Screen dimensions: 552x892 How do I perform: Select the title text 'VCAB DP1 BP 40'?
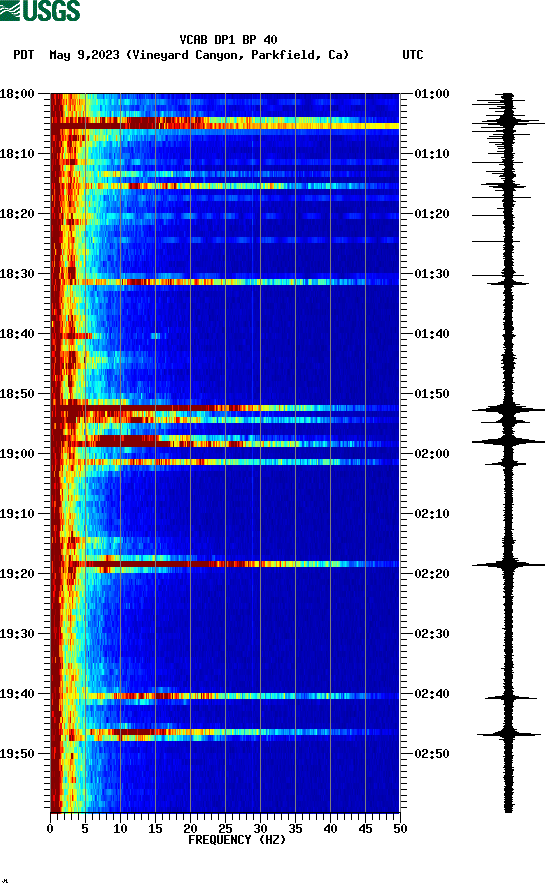[228, 40]
